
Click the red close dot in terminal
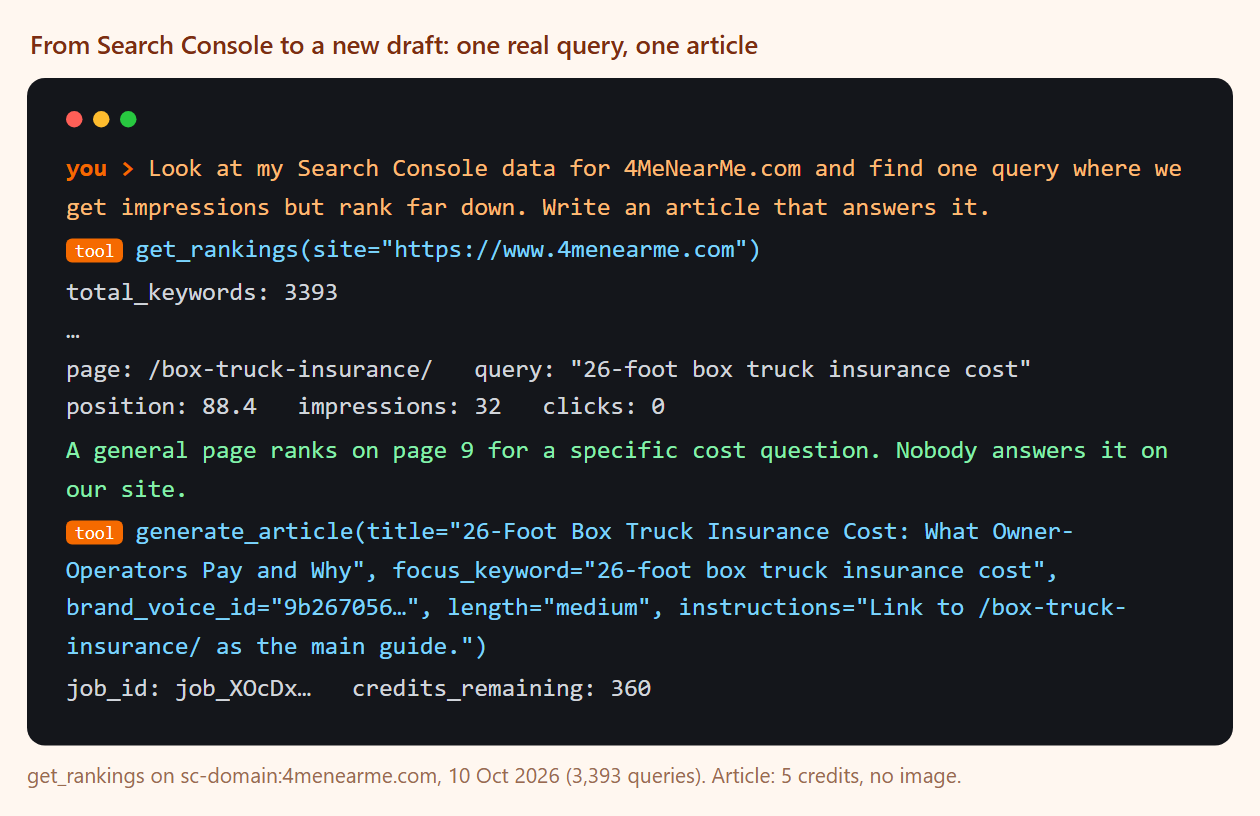point(74,119)
